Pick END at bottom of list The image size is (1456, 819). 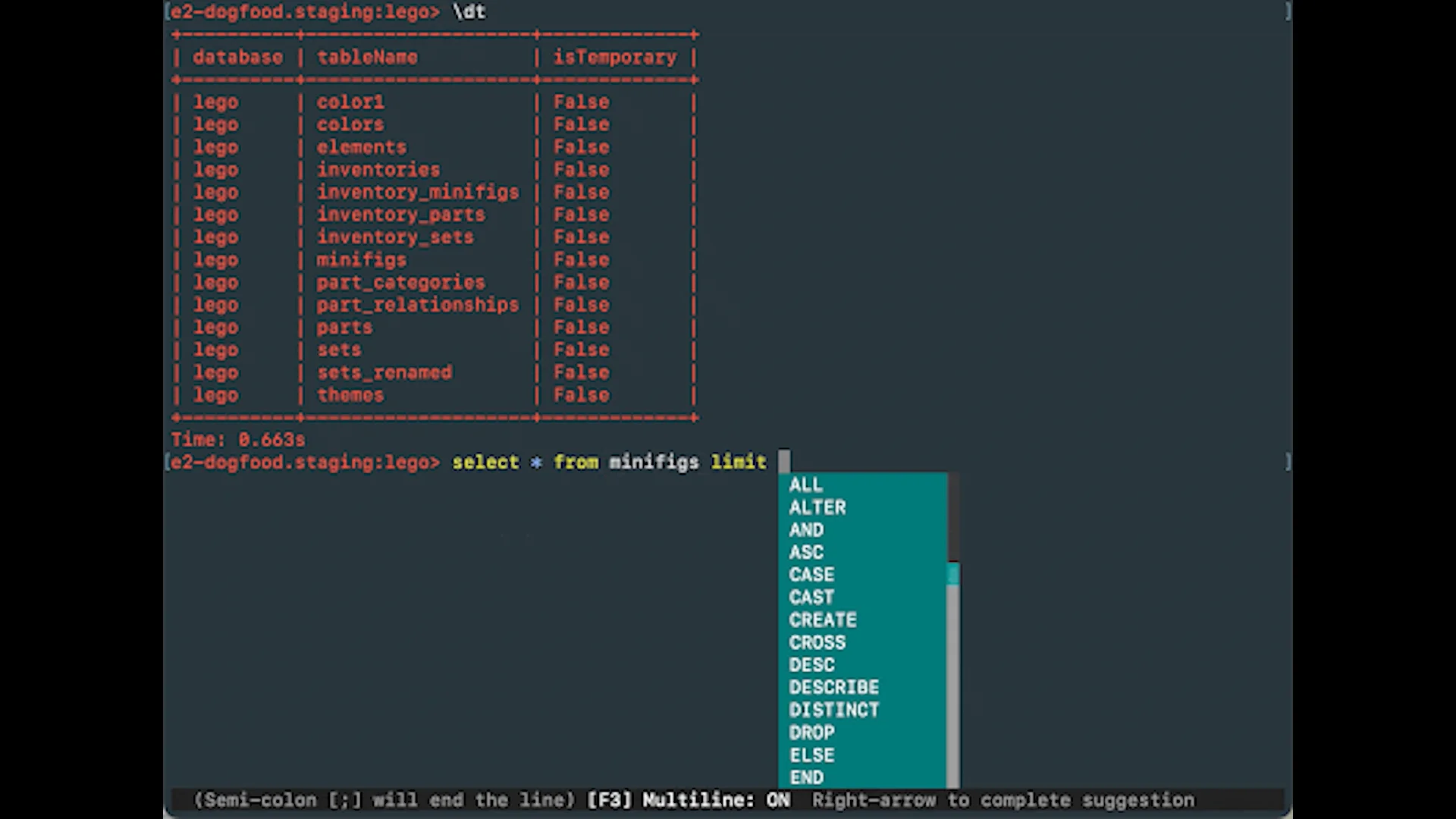pos(806,777)
